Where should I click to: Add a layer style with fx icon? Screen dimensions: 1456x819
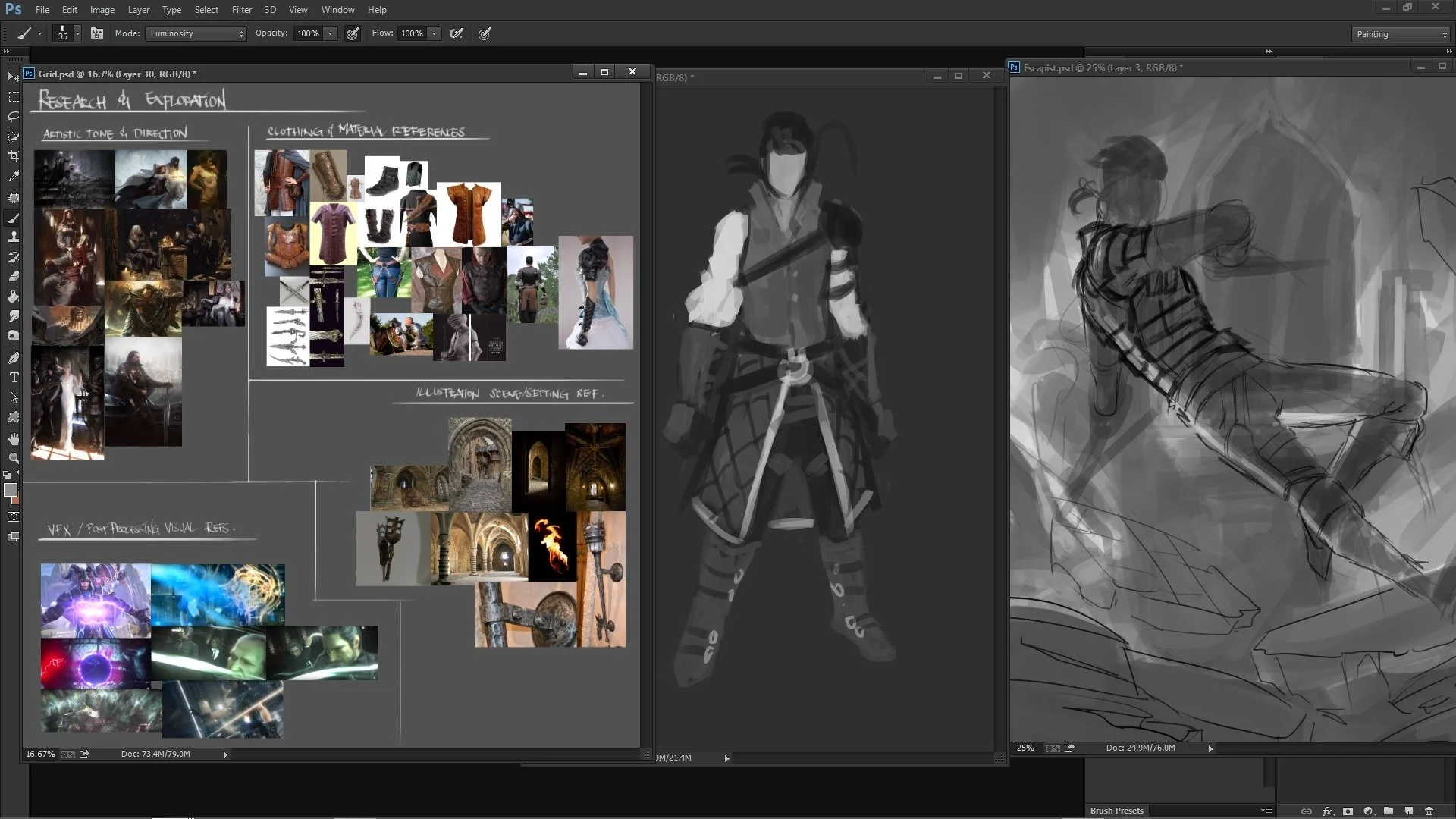(x=1327, y=811)
